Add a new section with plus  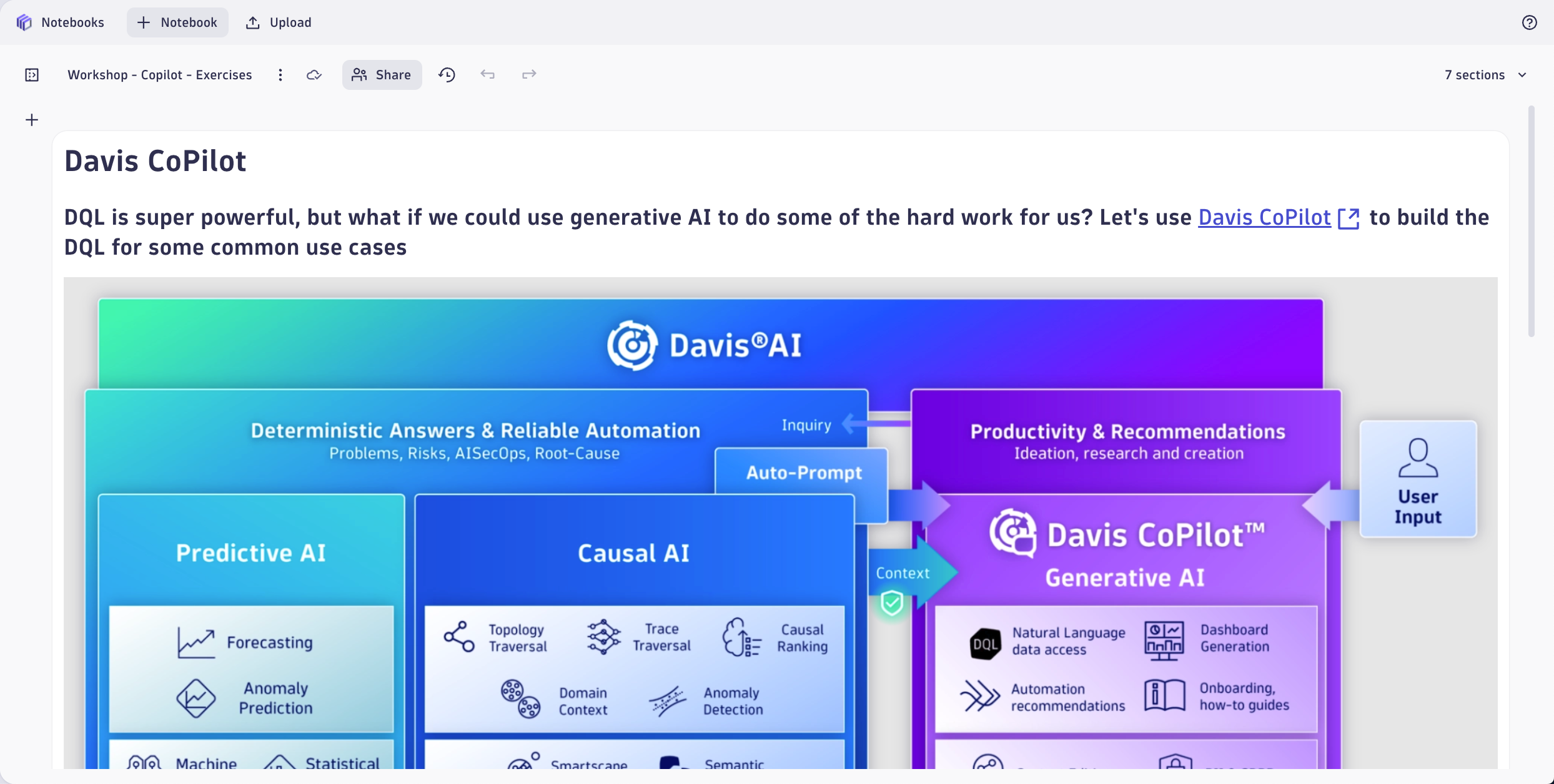tap(32, 120)
